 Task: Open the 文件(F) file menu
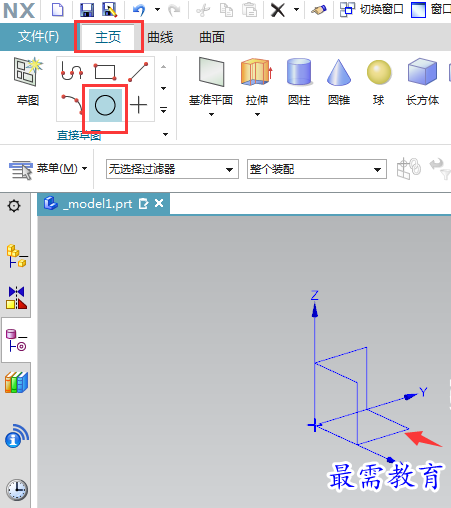[x=38, y=36]
